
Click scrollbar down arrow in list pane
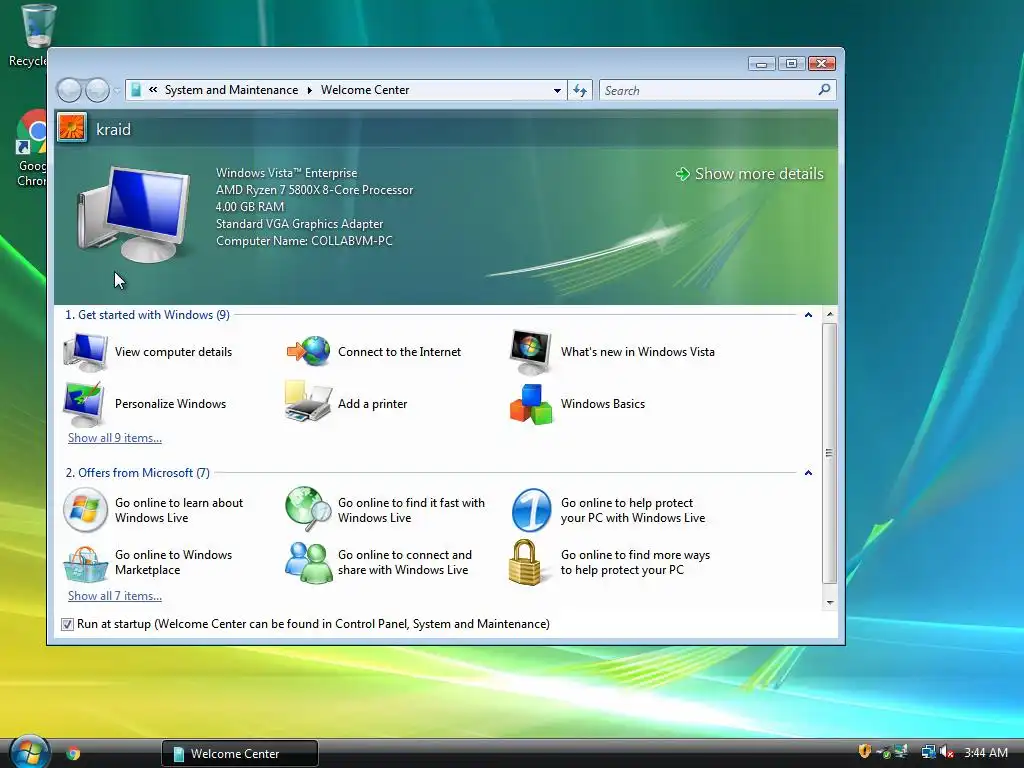tap(830, 602)
